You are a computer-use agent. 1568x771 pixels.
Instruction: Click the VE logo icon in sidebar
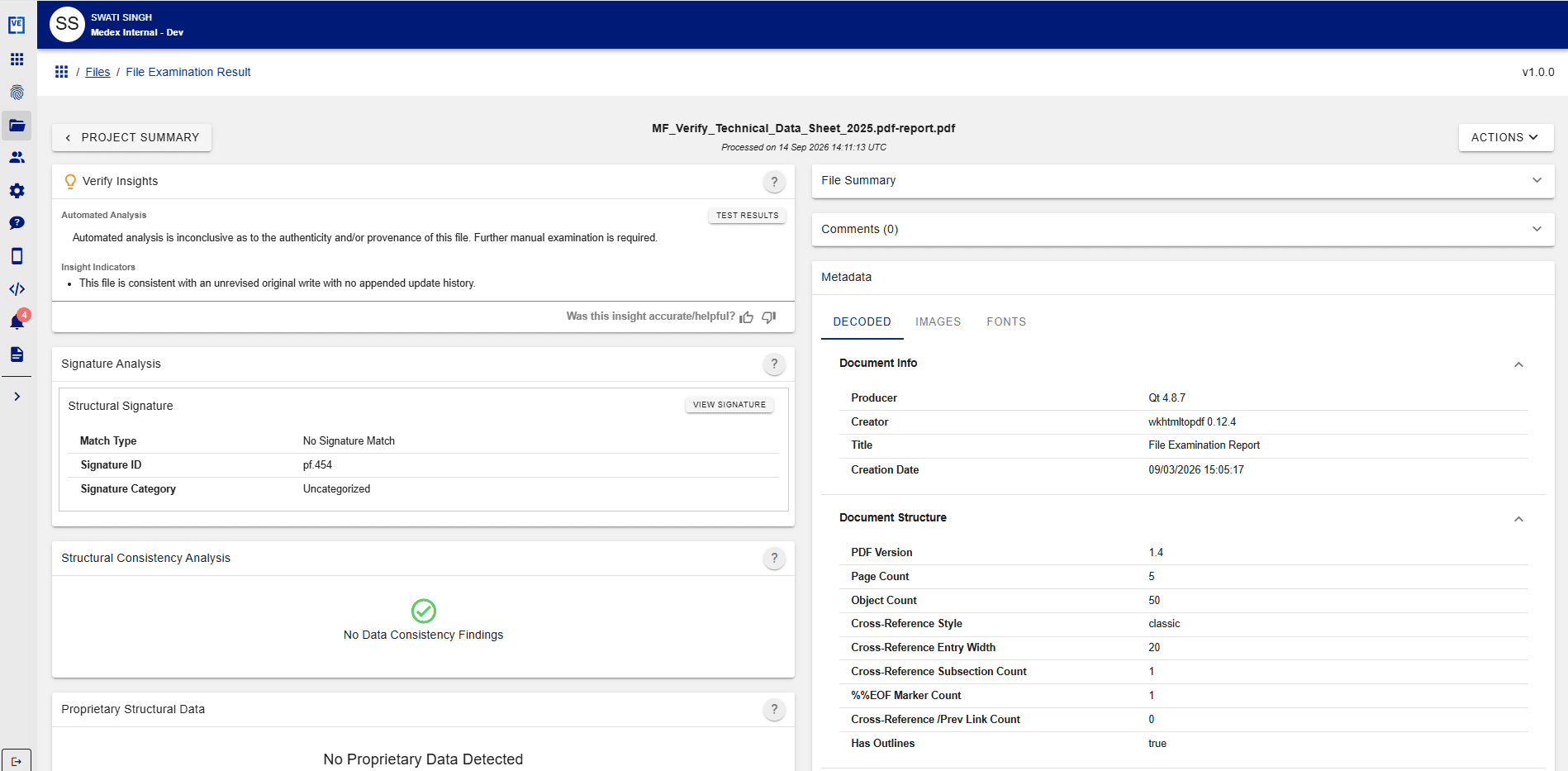pos(17,26)
